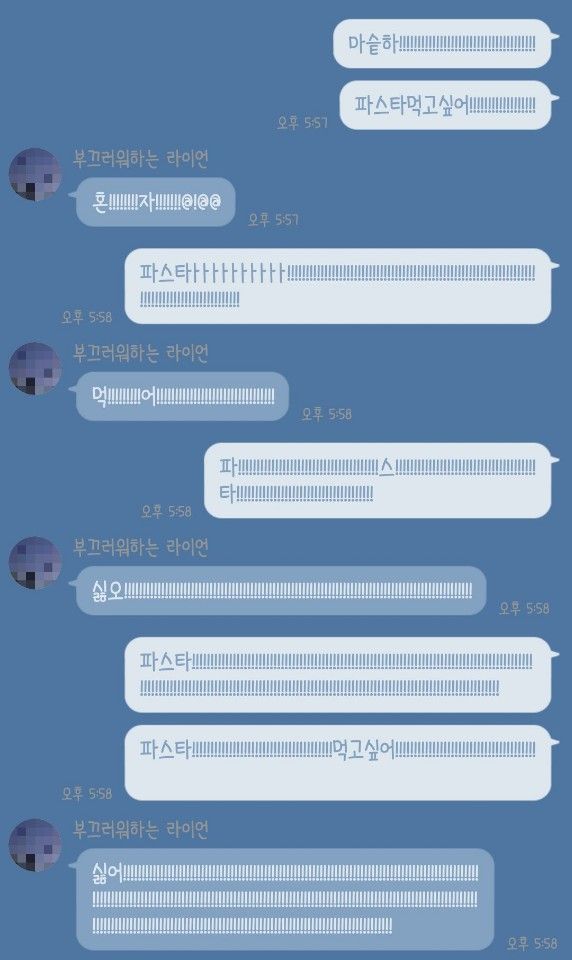This screenshot has height=960, width=572.
Task: Select the two-line 파스타!!! message bubble
Action: point(338,675)
